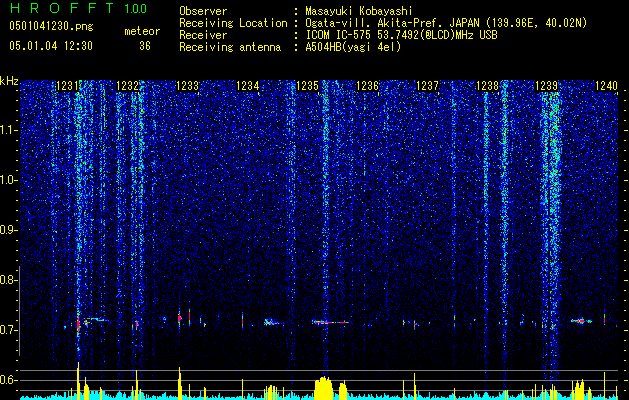The height and width of the screenshot is (400, 629).
Task: Click the 0.7 frequency axis label
Action: [8, 330]
